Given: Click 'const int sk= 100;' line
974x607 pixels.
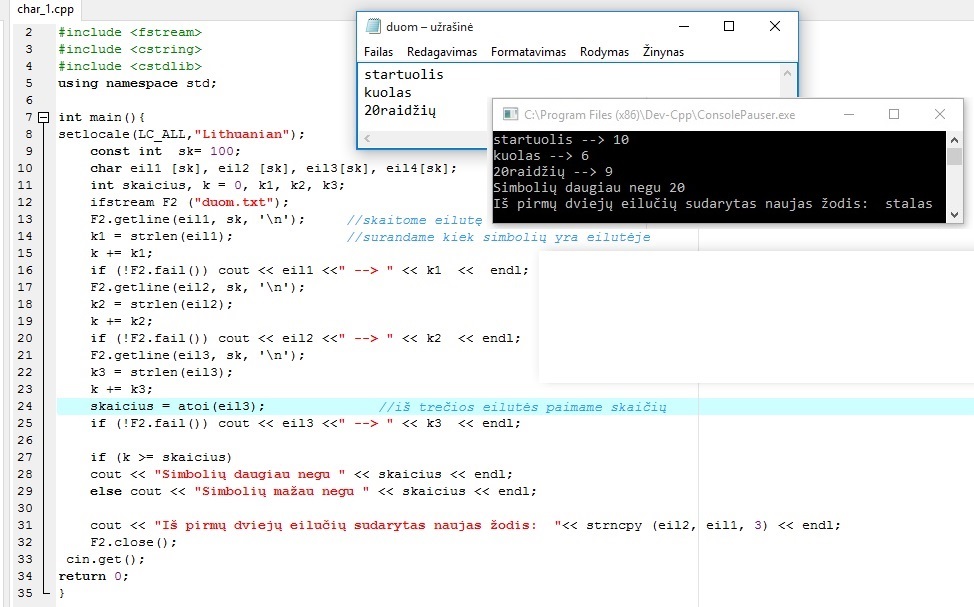Looking at the screenshot, I should click(165, 151).
